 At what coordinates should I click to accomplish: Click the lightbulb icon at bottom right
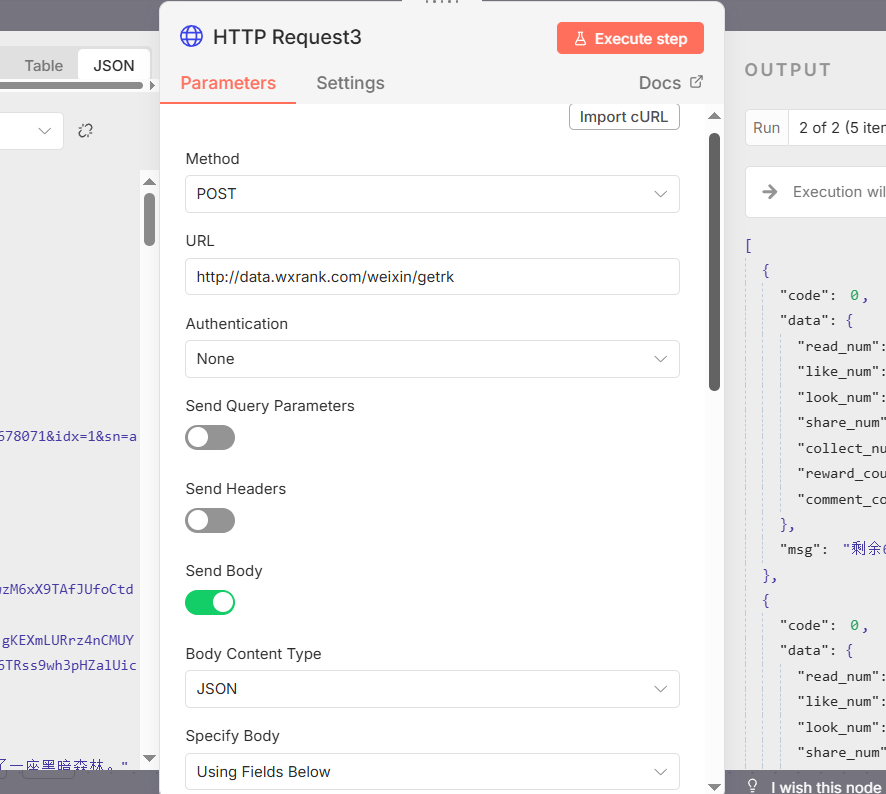(x=753, y=786)
